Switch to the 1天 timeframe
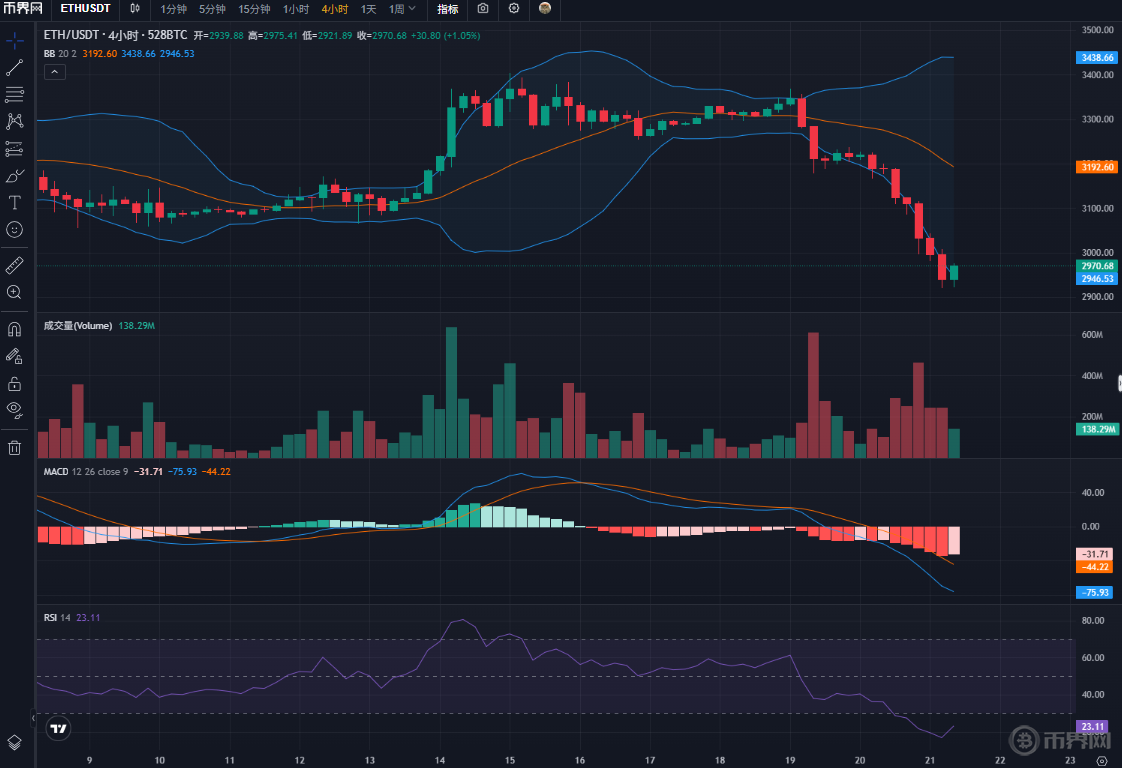Image resolution: width=1122 pixels, height=768 pixels. click(x=369, y=9)
